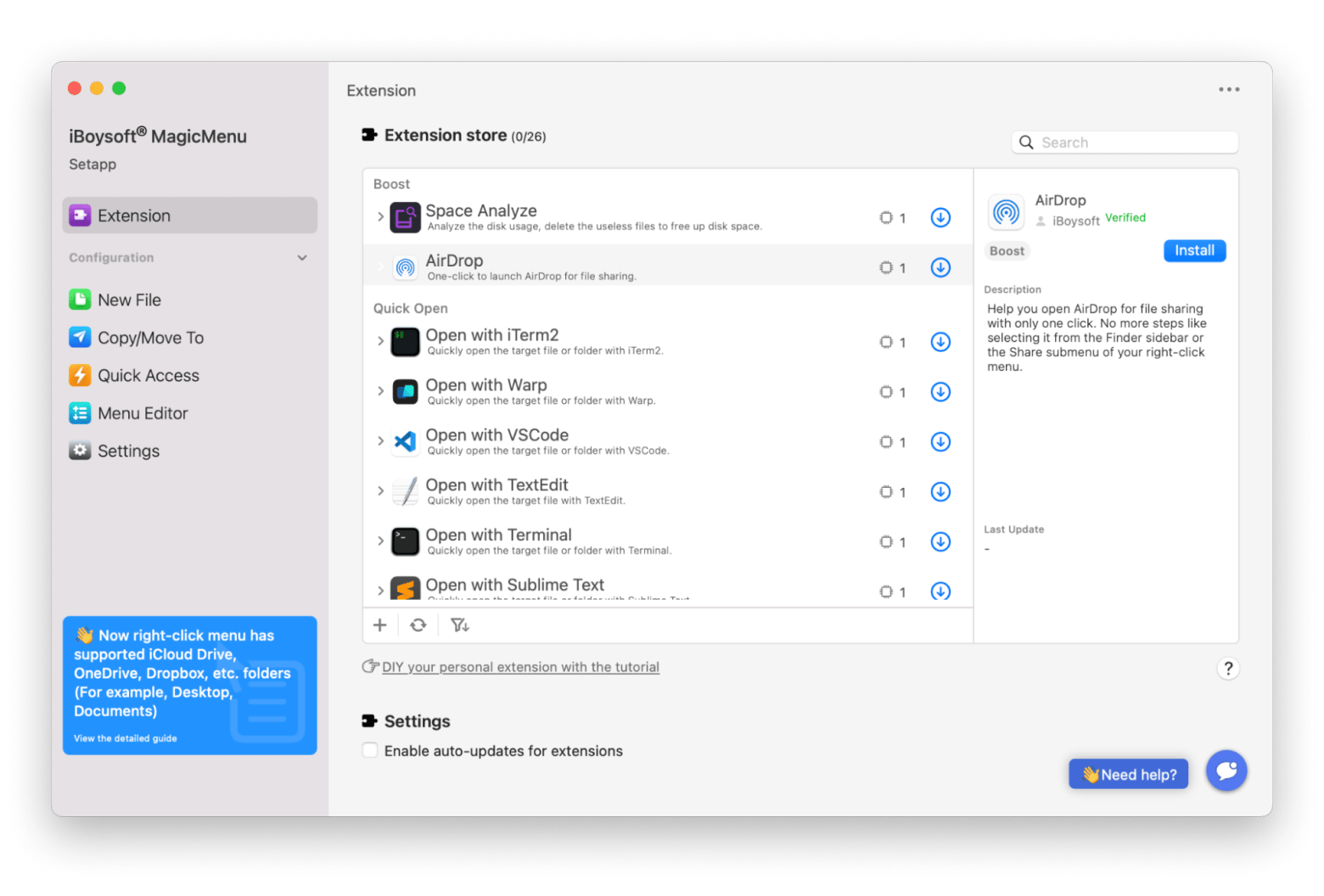The width and height of the screenshot is (1324, 896).
Task: Download the Open with Warp extension
Action: (x=940, y=392)
